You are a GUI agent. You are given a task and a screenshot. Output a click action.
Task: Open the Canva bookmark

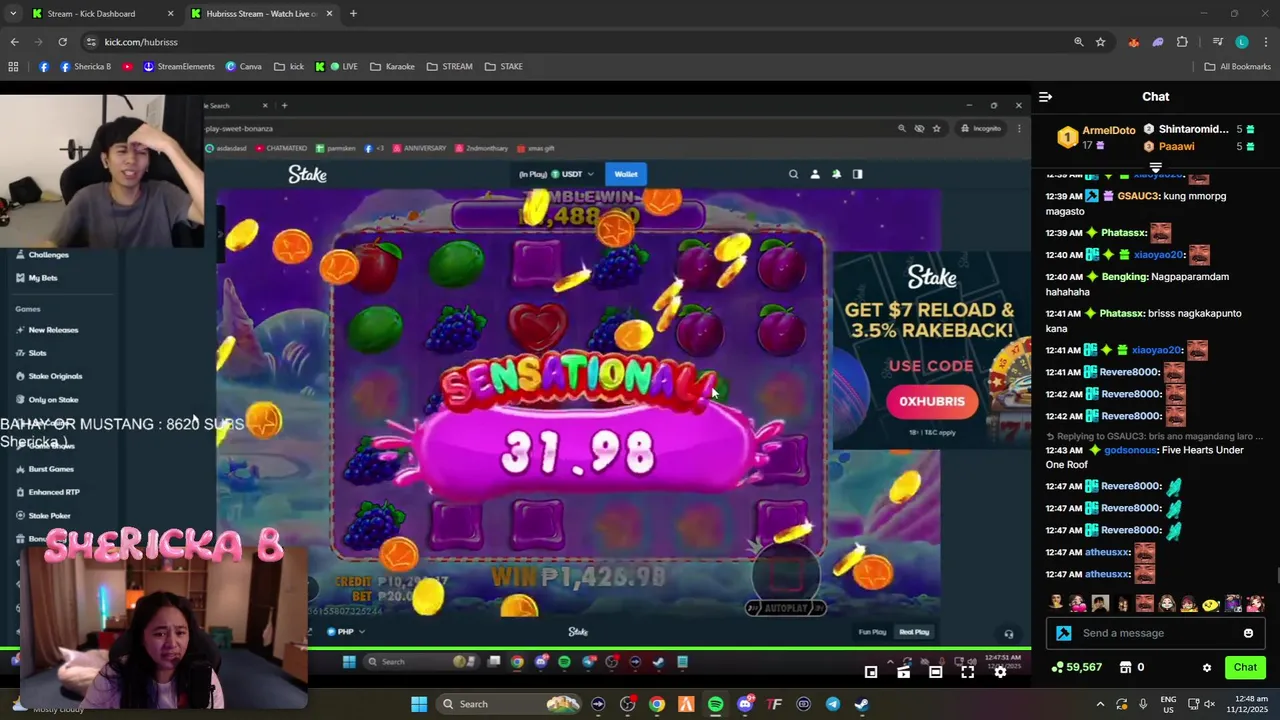(x=244, y=67)
